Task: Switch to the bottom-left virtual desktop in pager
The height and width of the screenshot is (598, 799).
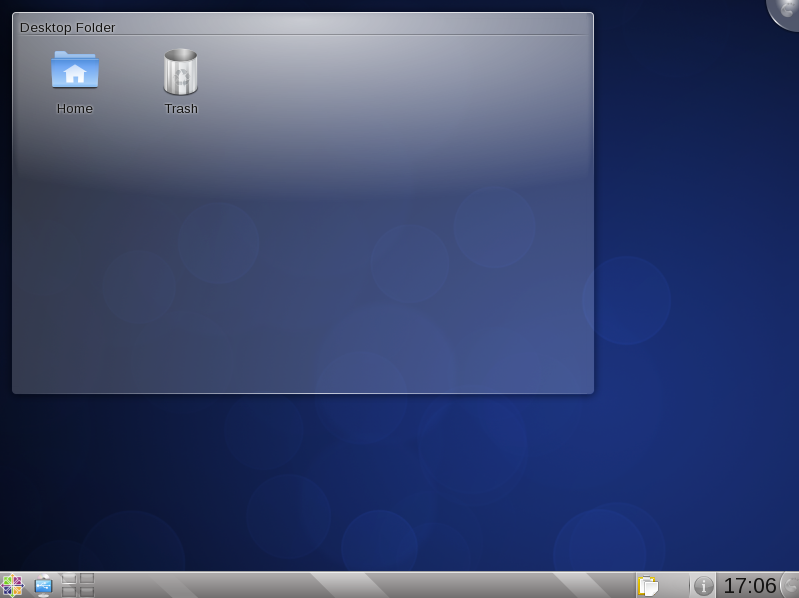Action: click(69, 591)
